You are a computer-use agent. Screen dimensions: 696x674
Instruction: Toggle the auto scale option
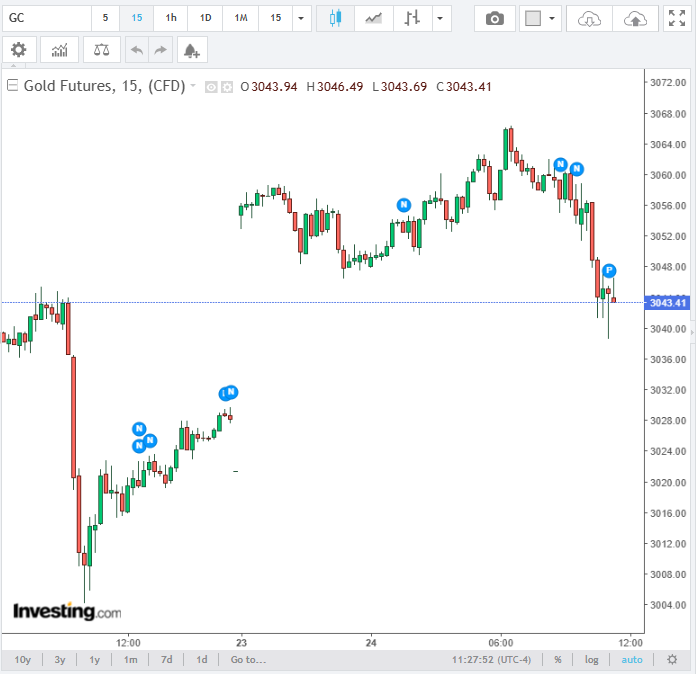point(632,660)
